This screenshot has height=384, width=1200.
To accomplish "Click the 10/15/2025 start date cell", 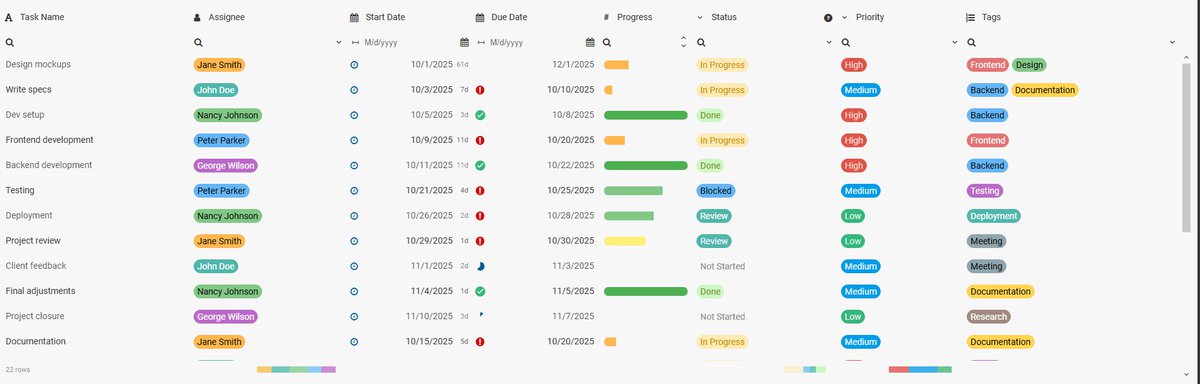I will (x=429, y=341).
